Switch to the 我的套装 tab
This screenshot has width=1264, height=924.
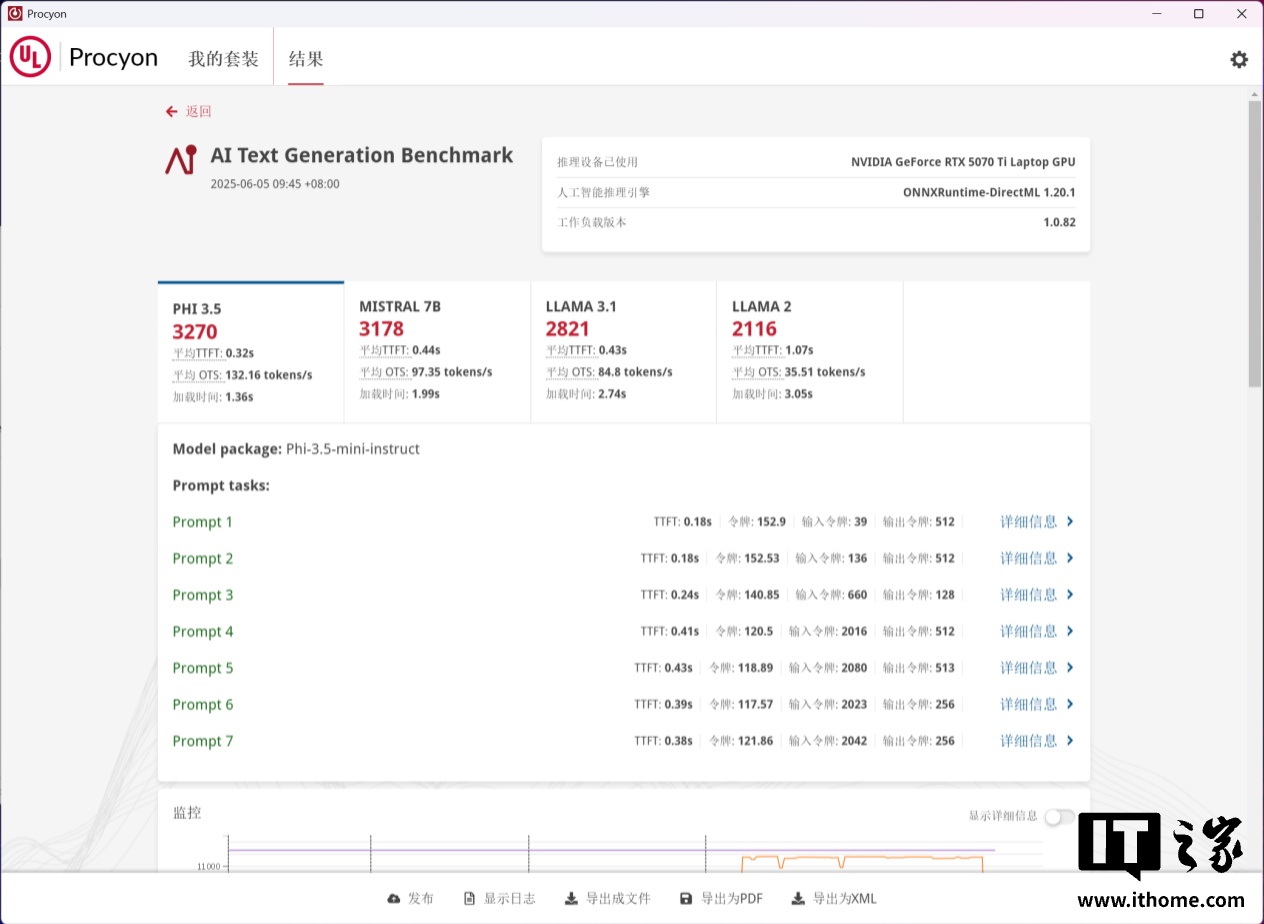click(223, 59)
